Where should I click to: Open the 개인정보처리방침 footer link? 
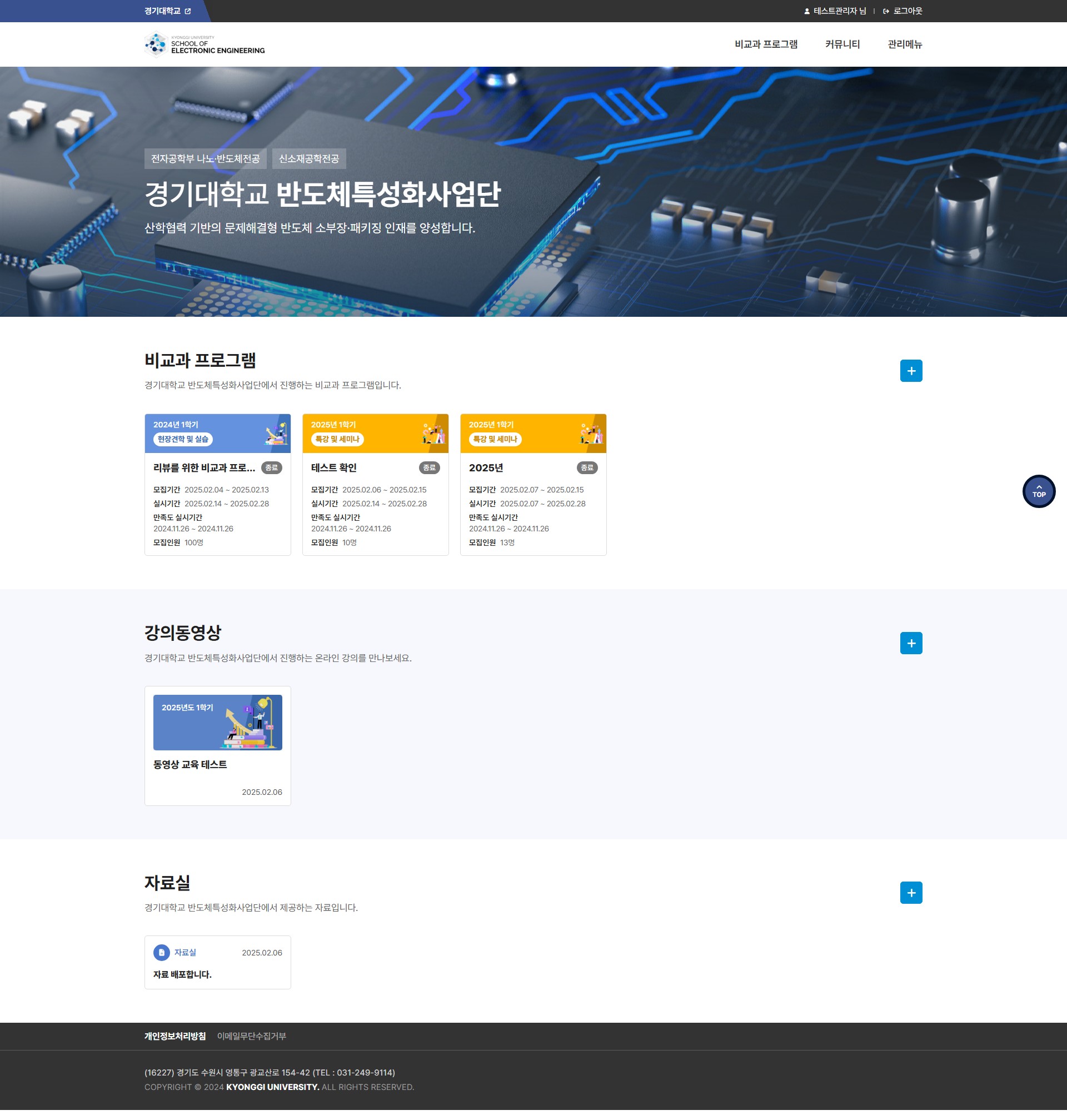[174, 1036]
